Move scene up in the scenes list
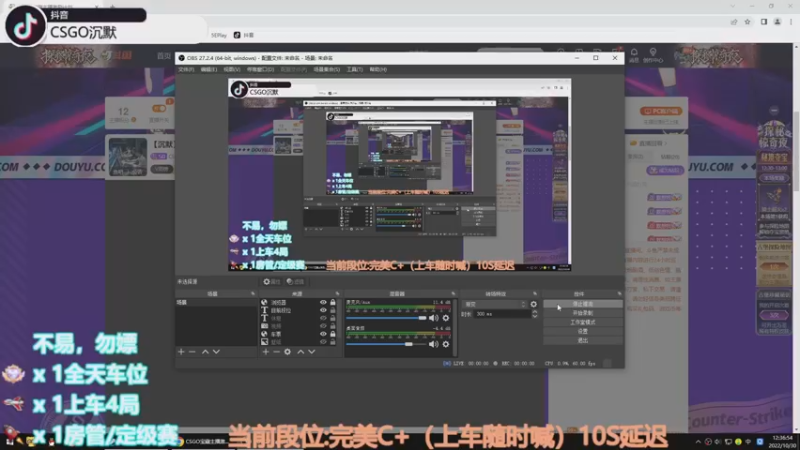 click(x=205, y=352)
